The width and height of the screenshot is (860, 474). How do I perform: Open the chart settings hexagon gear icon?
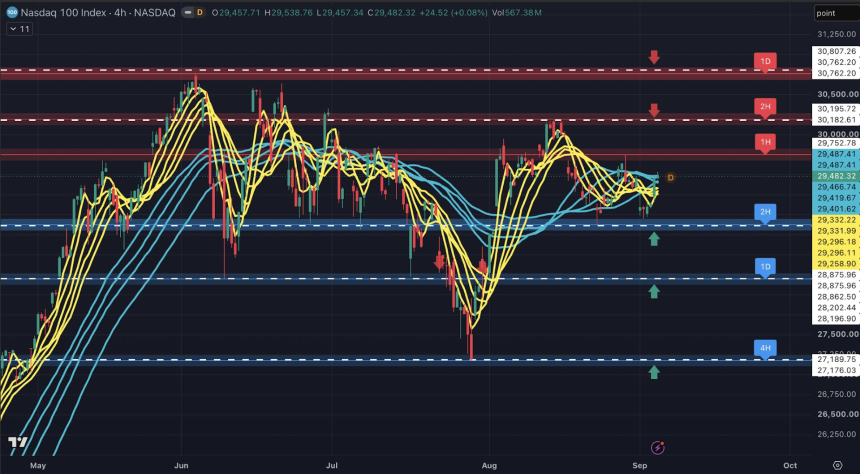[x=838, y=465]
